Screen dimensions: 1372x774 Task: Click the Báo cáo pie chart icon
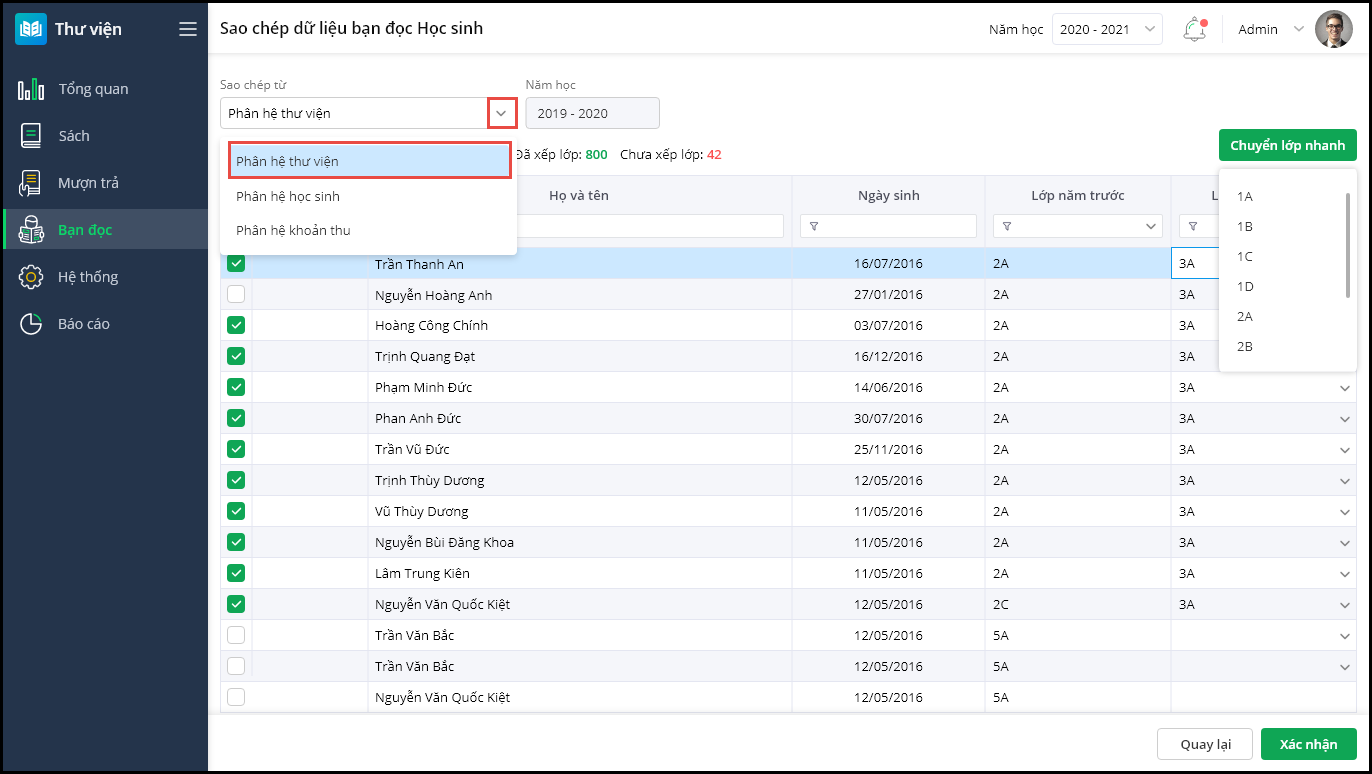coord(31,324)
